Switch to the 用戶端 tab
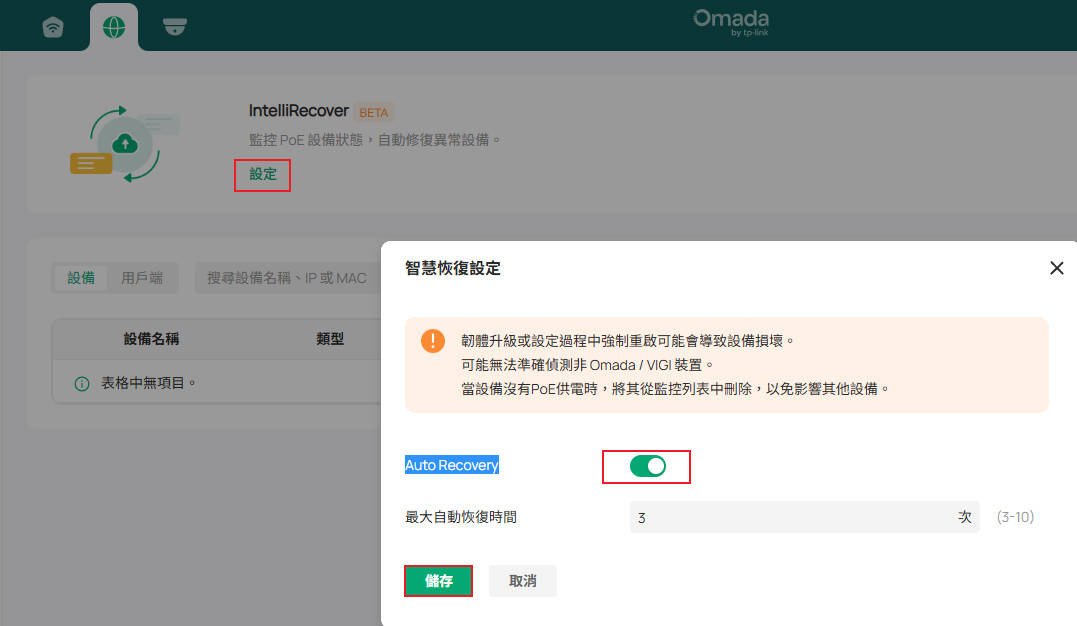 tap(142, 278)
